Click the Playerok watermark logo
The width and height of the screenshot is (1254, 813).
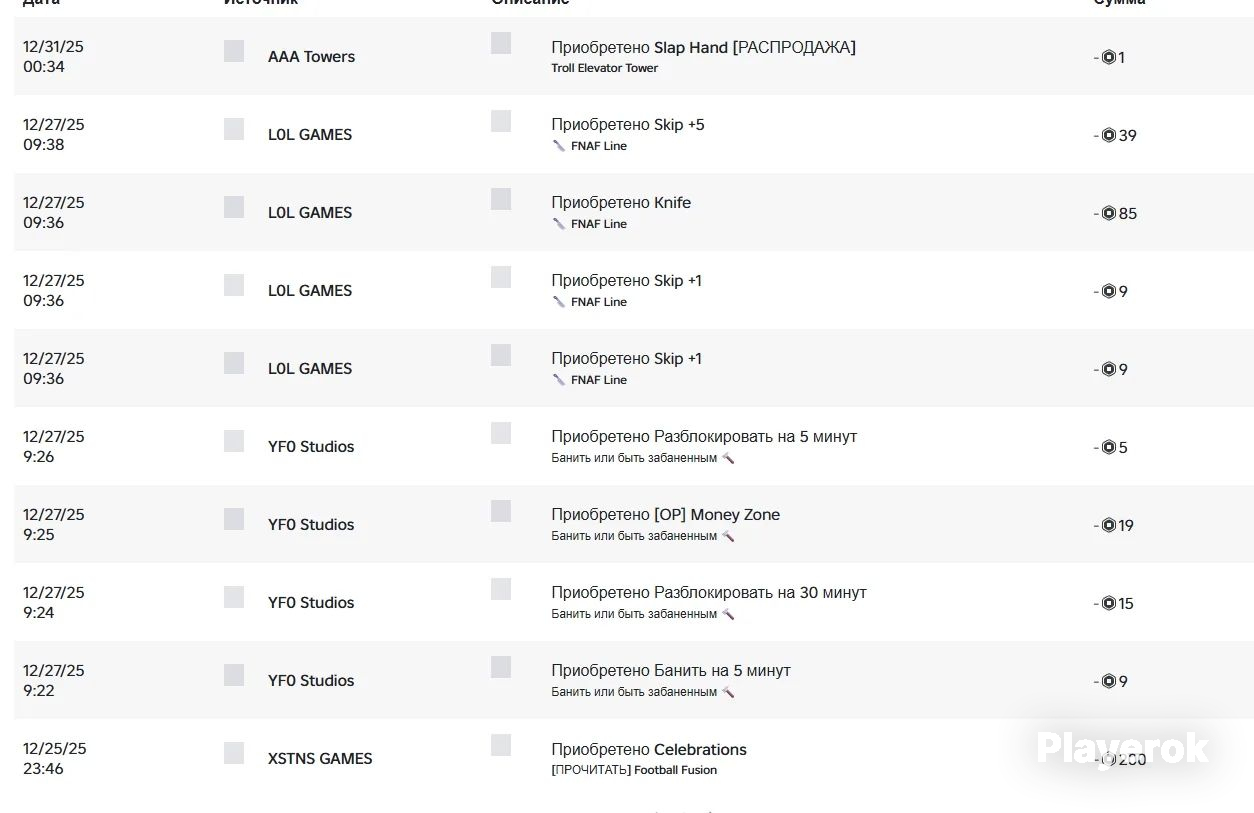tap(1122, 748)
